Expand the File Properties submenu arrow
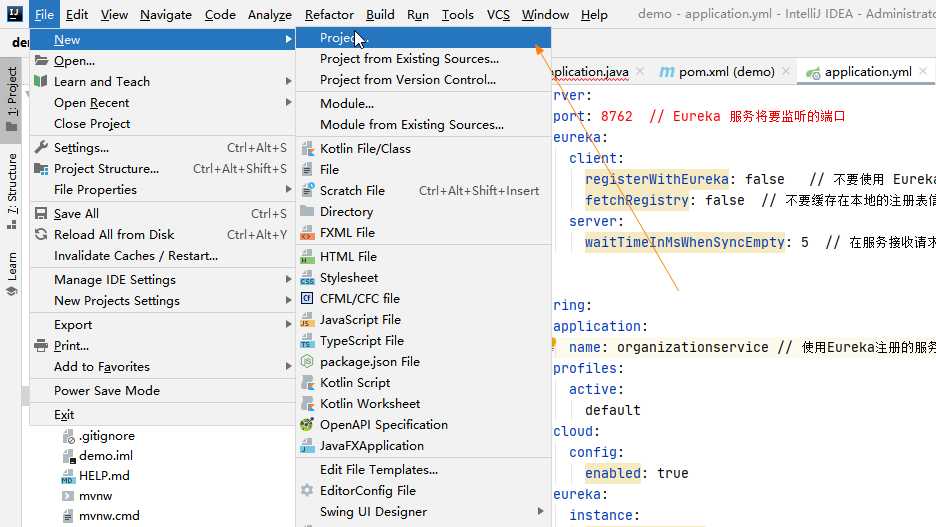The height and width of the screenshot is (527, 936). pyautogui.click(x=288, y=190)
